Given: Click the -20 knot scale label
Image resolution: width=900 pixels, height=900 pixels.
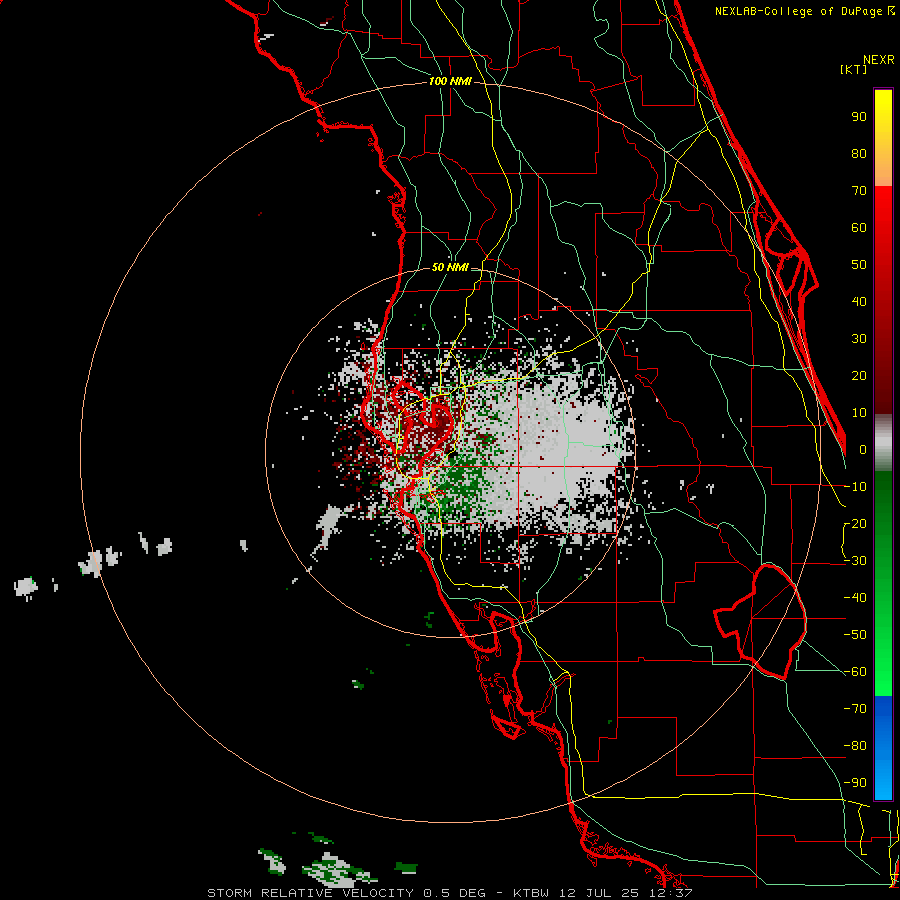Looking at the screenshot, I should [x=855, y=524].
